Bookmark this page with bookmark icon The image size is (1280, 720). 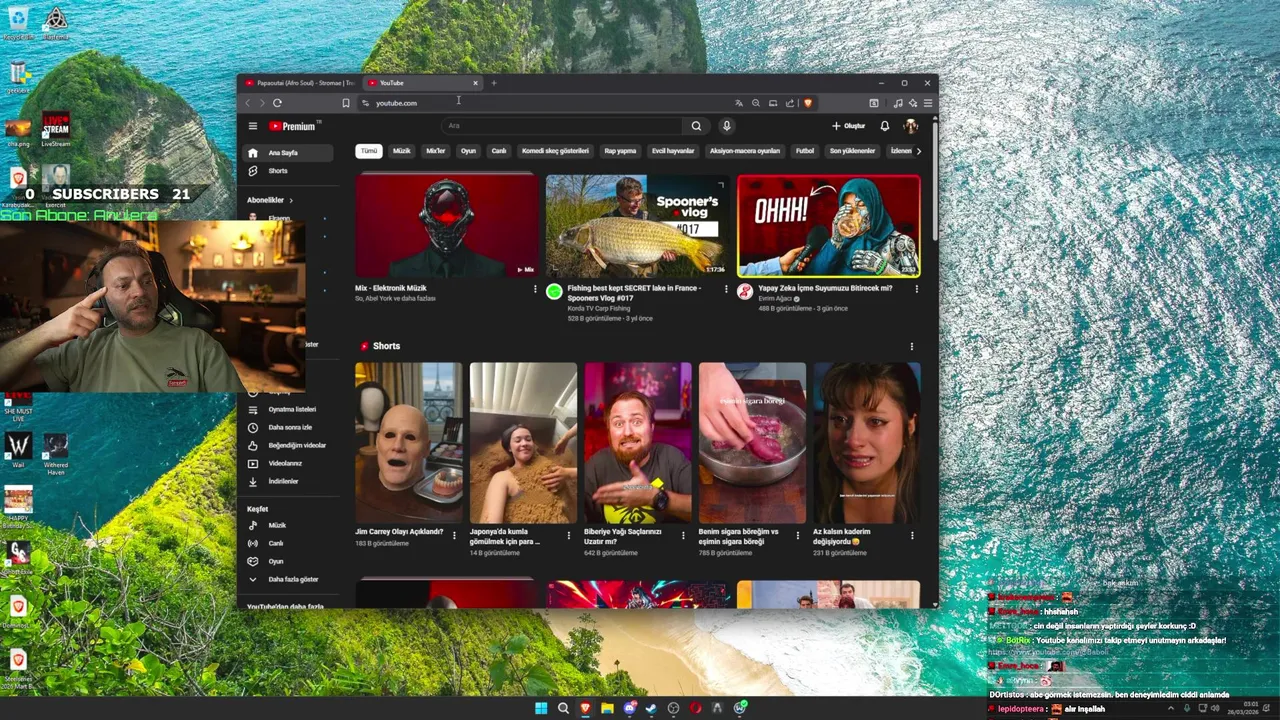point(346,103)
